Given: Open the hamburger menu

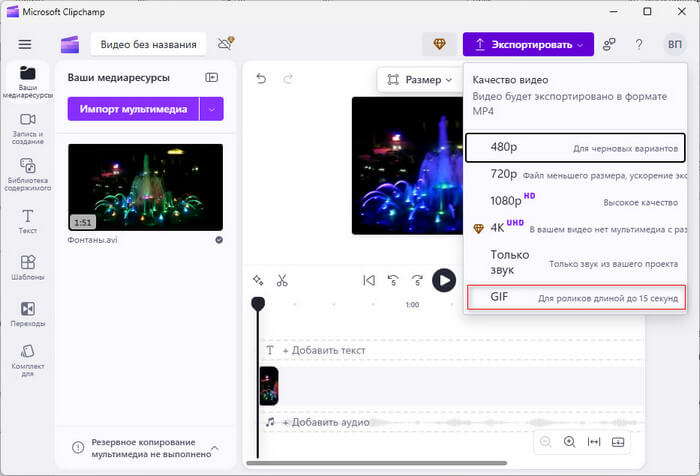Looking at the screenshot, I should pyautogui.click(x=25, y=44).
